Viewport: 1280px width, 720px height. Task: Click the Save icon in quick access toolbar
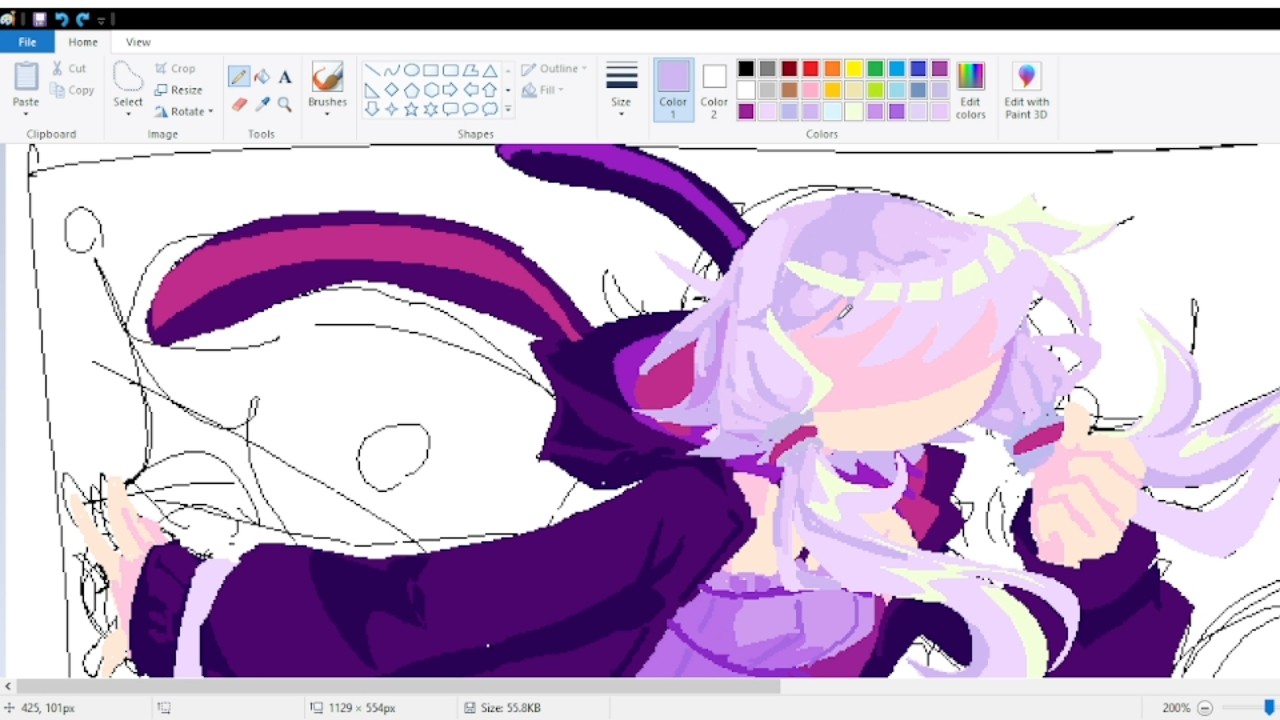point(39,19)
